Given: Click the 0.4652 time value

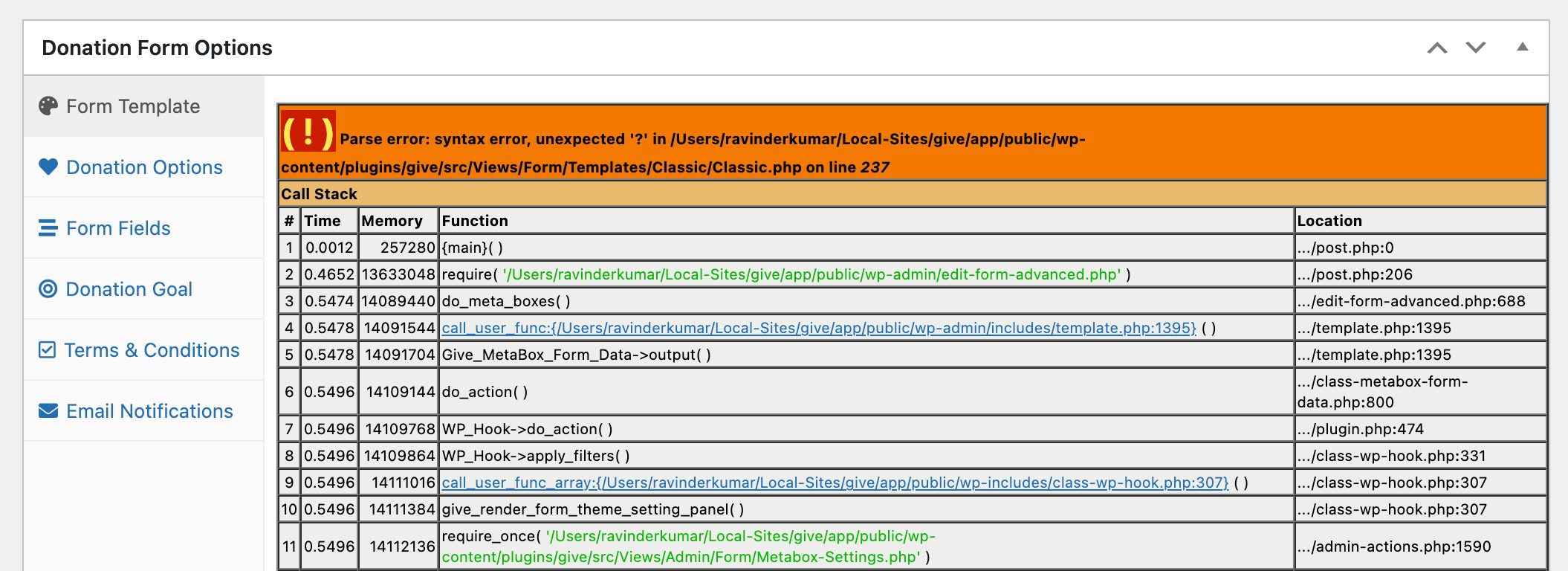Looking at the screenshot, I should 329,274.
